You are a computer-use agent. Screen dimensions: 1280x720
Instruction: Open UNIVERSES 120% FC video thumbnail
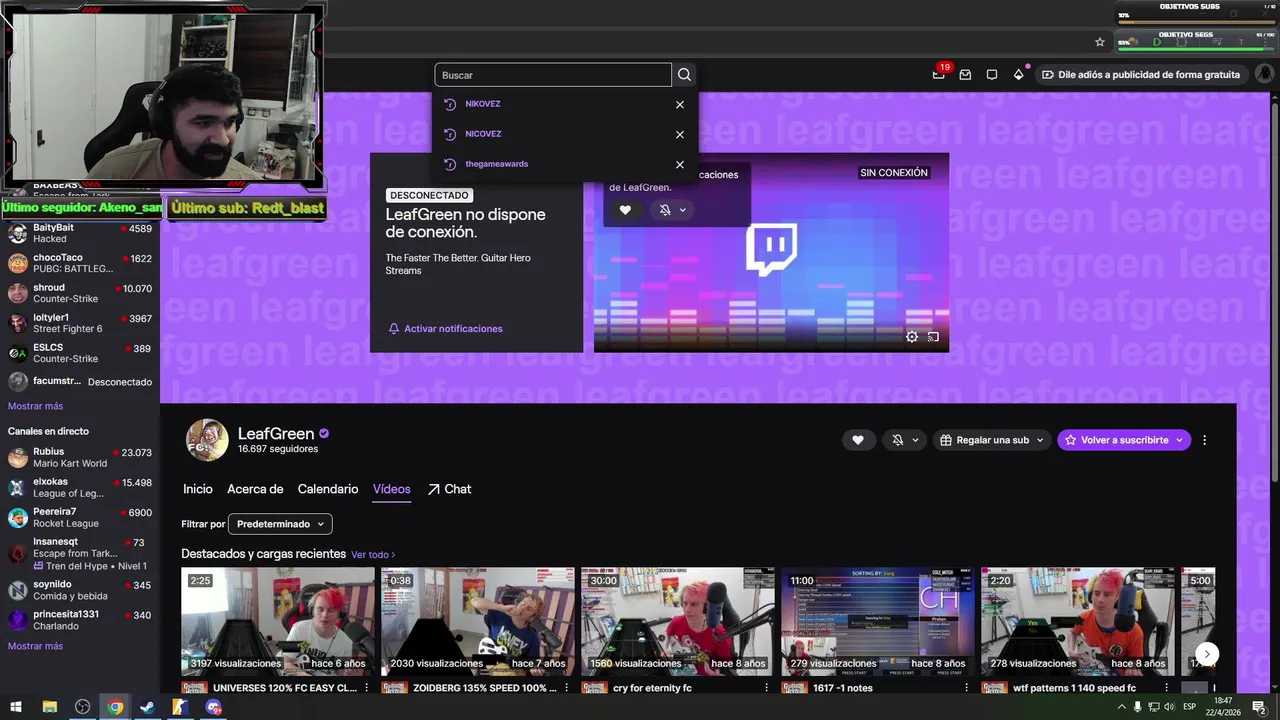tap(278, 621)
